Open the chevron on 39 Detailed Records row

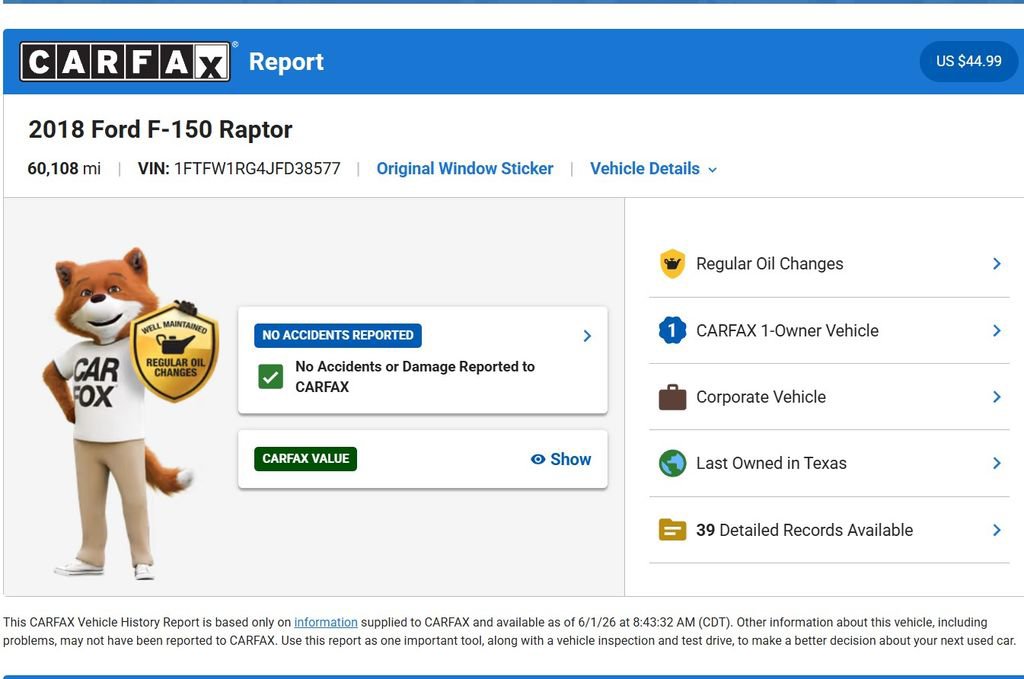coord(997,530)
